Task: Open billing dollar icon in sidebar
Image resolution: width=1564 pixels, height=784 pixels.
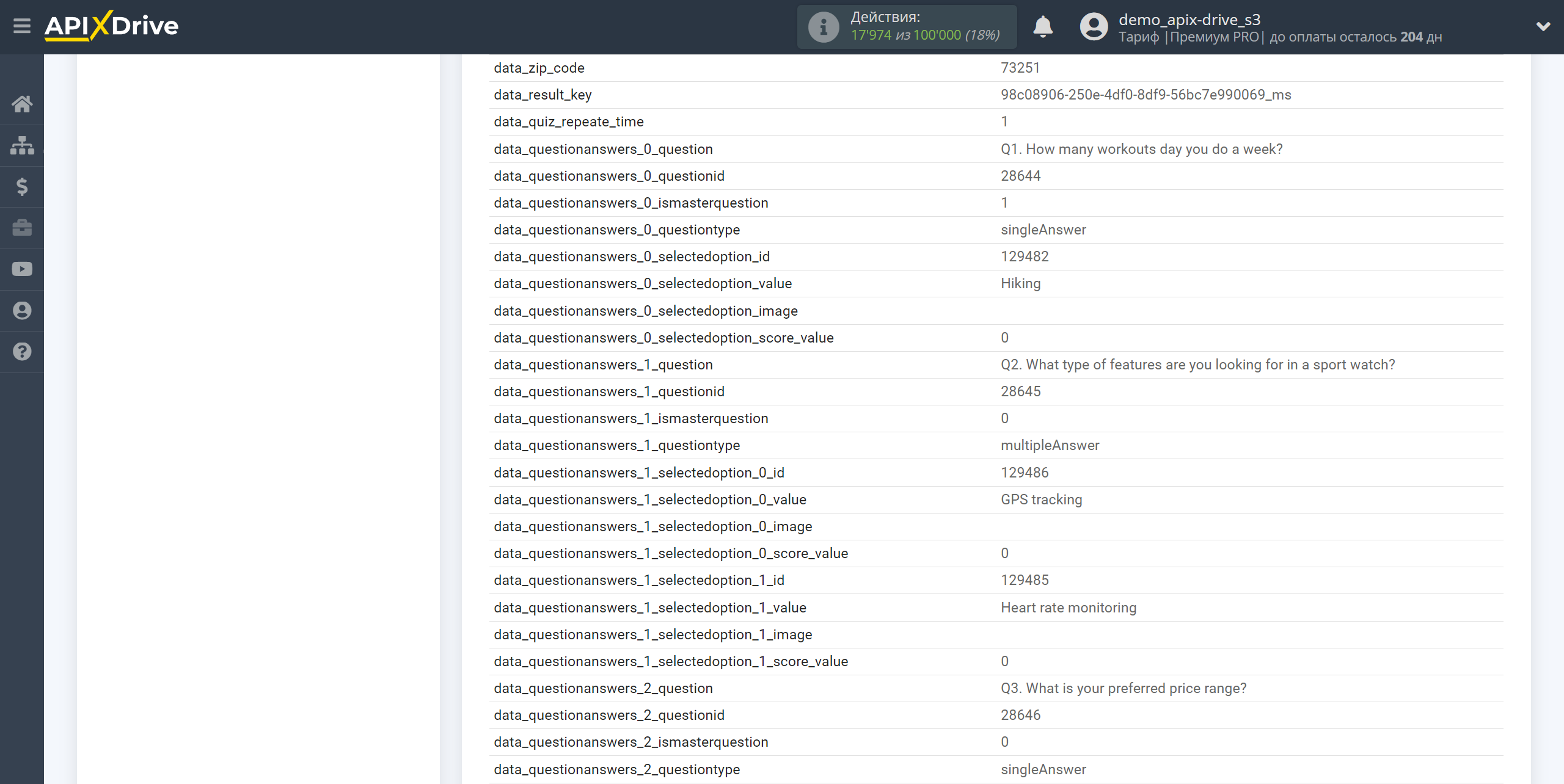Action: coord(22,187)
